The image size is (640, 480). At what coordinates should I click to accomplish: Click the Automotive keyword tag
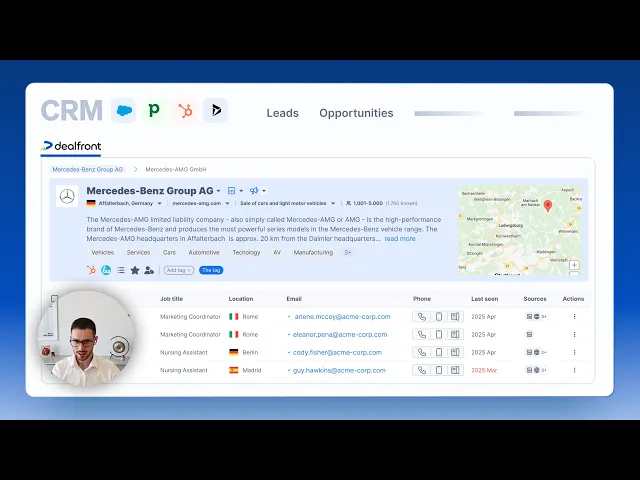coord(204,253)
